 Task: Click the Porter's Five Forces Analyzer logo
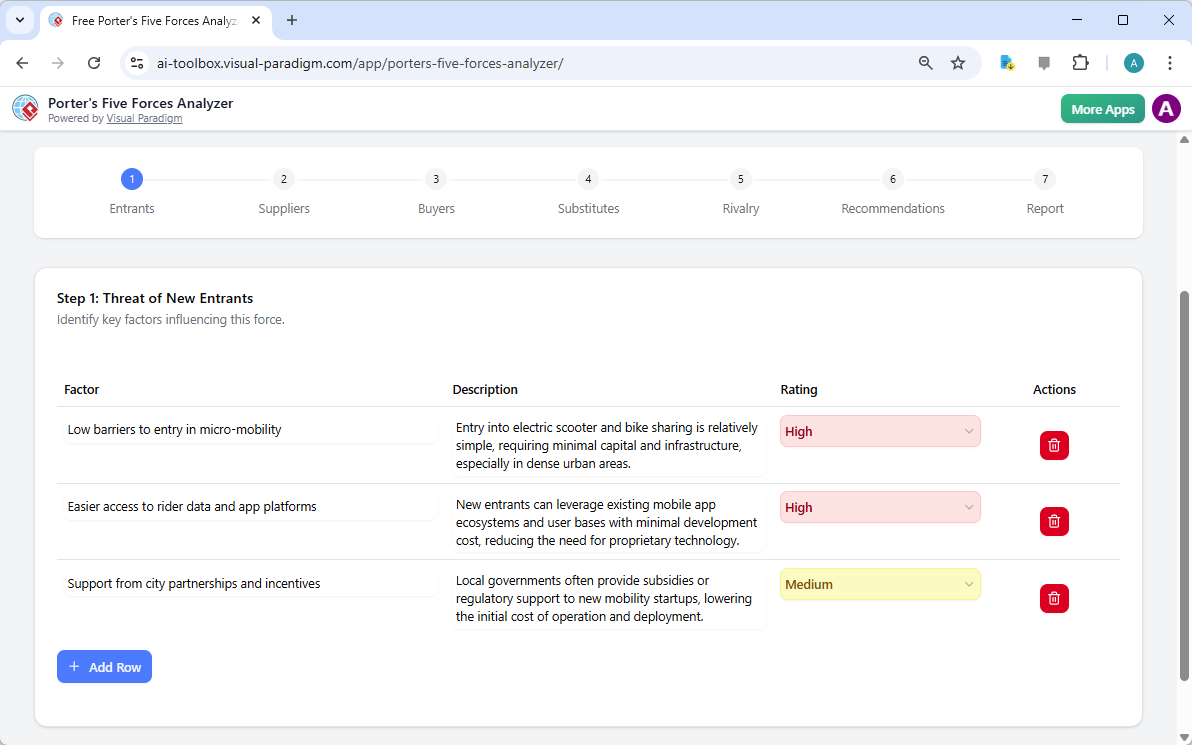[x=25, y=108]
